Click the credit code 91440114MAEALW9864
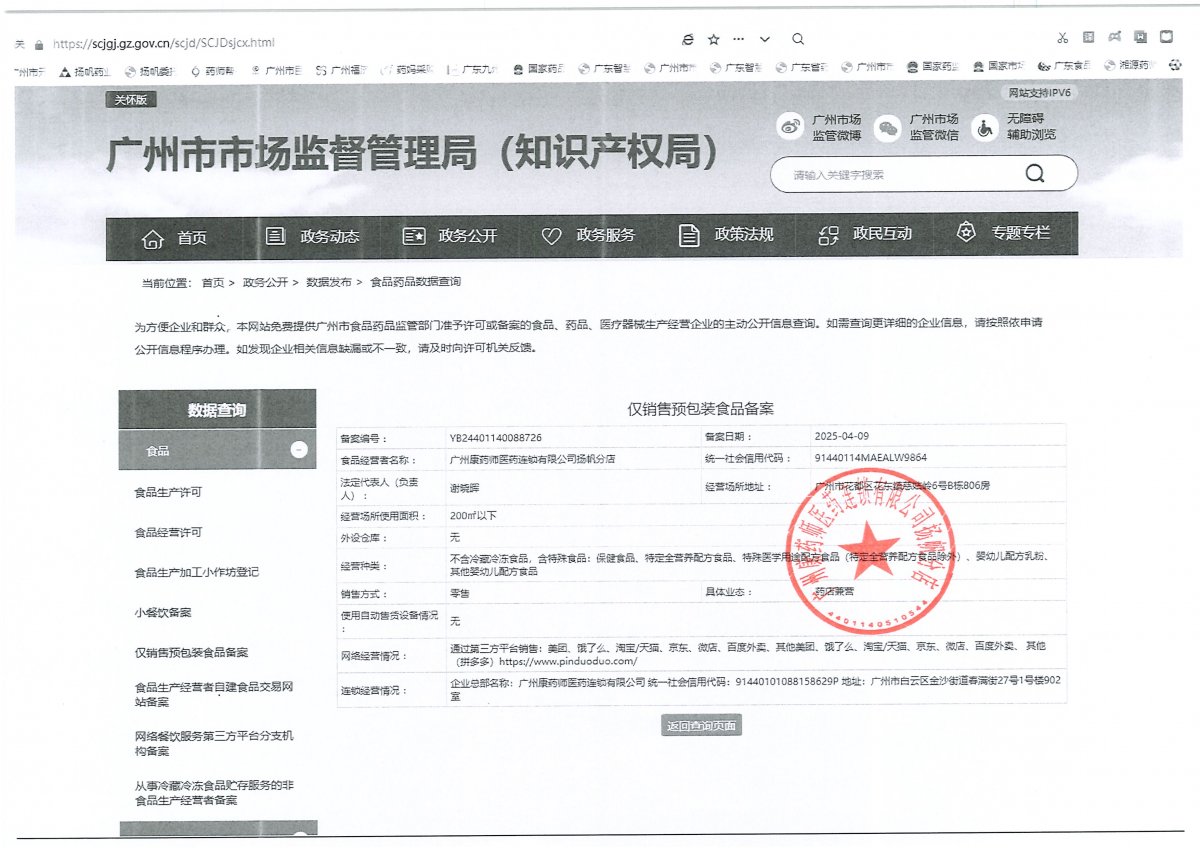The width and height of the screenshot is (1200, 848). pos(871,458)
